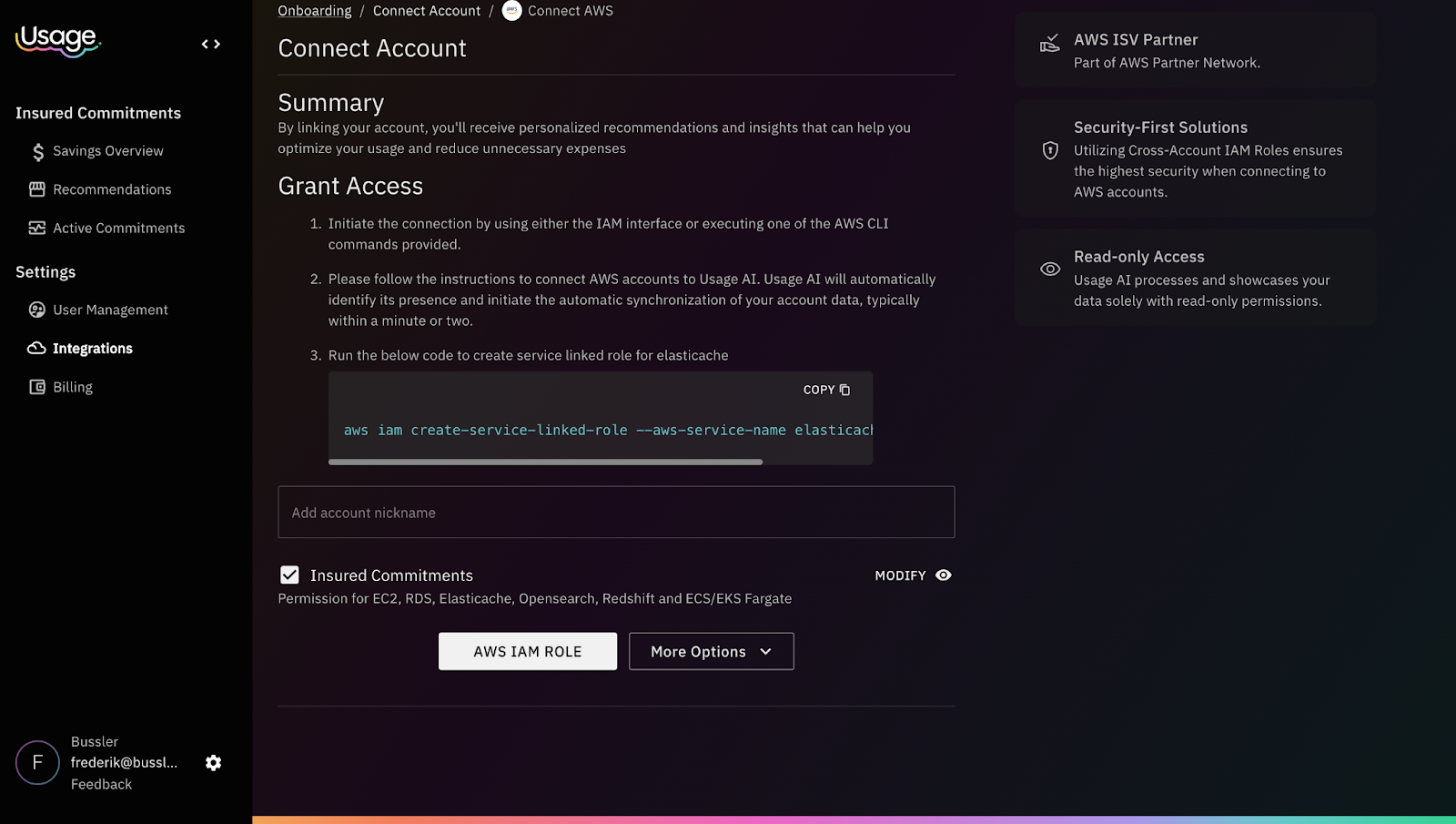This screenshot has height=824, width=1456.
Task: Click the dollar icon beside Savings Overview
Action: click(38, 152)
